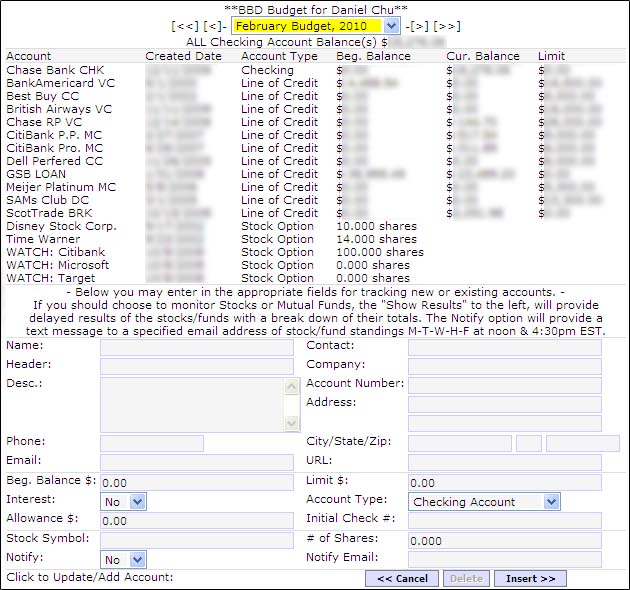The image size is (630, 590).
Task: Click the Account column header
Action: 29,56
